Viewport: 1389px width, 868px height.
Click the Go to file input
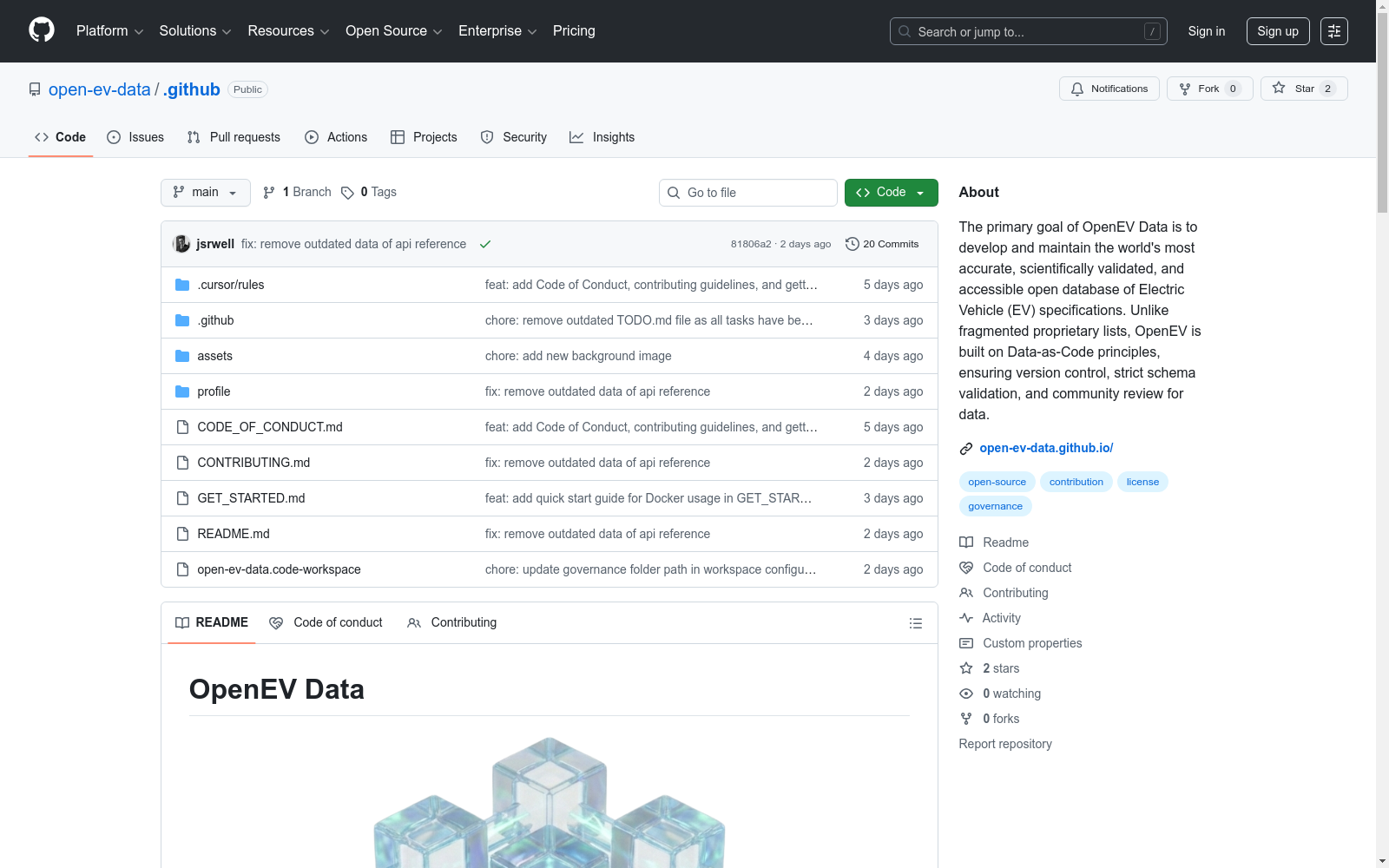[x=748, y=193]
